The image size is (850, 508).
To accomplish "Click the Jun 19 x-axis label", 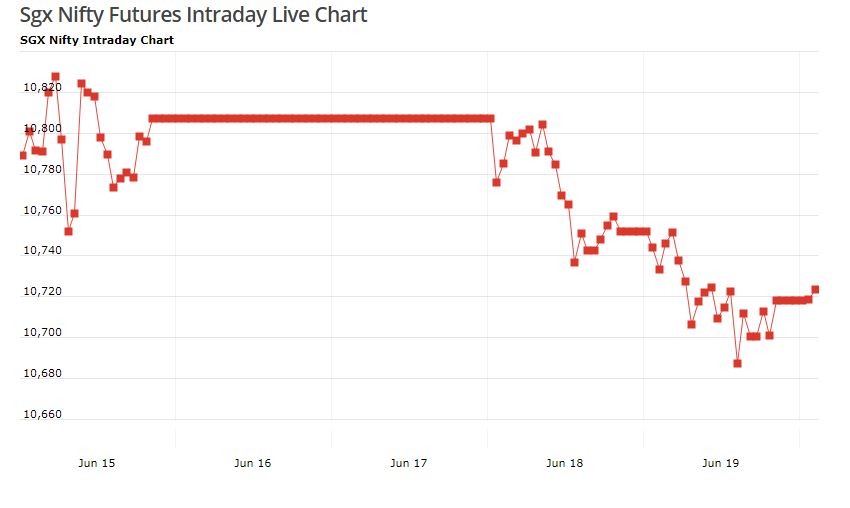I will pyautogui.click(x=720, y=463).
